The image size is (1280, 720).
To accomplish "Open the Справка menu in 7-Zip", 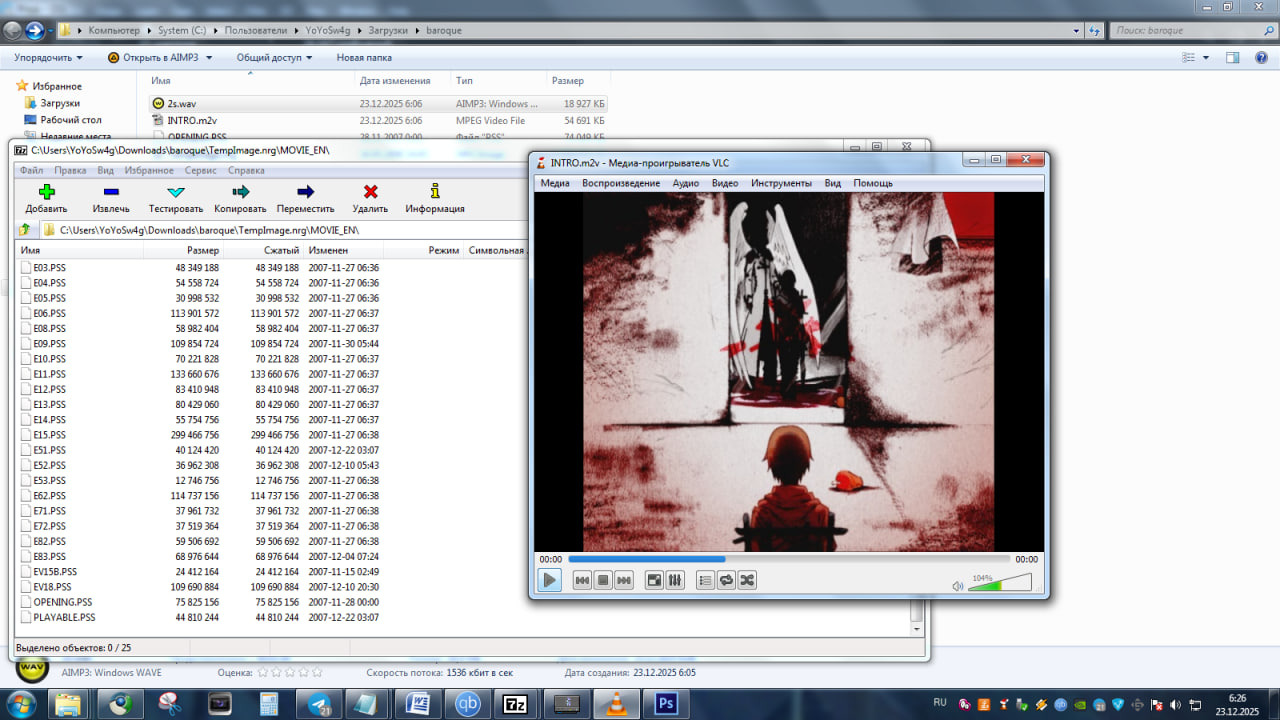I will point(246,171).
